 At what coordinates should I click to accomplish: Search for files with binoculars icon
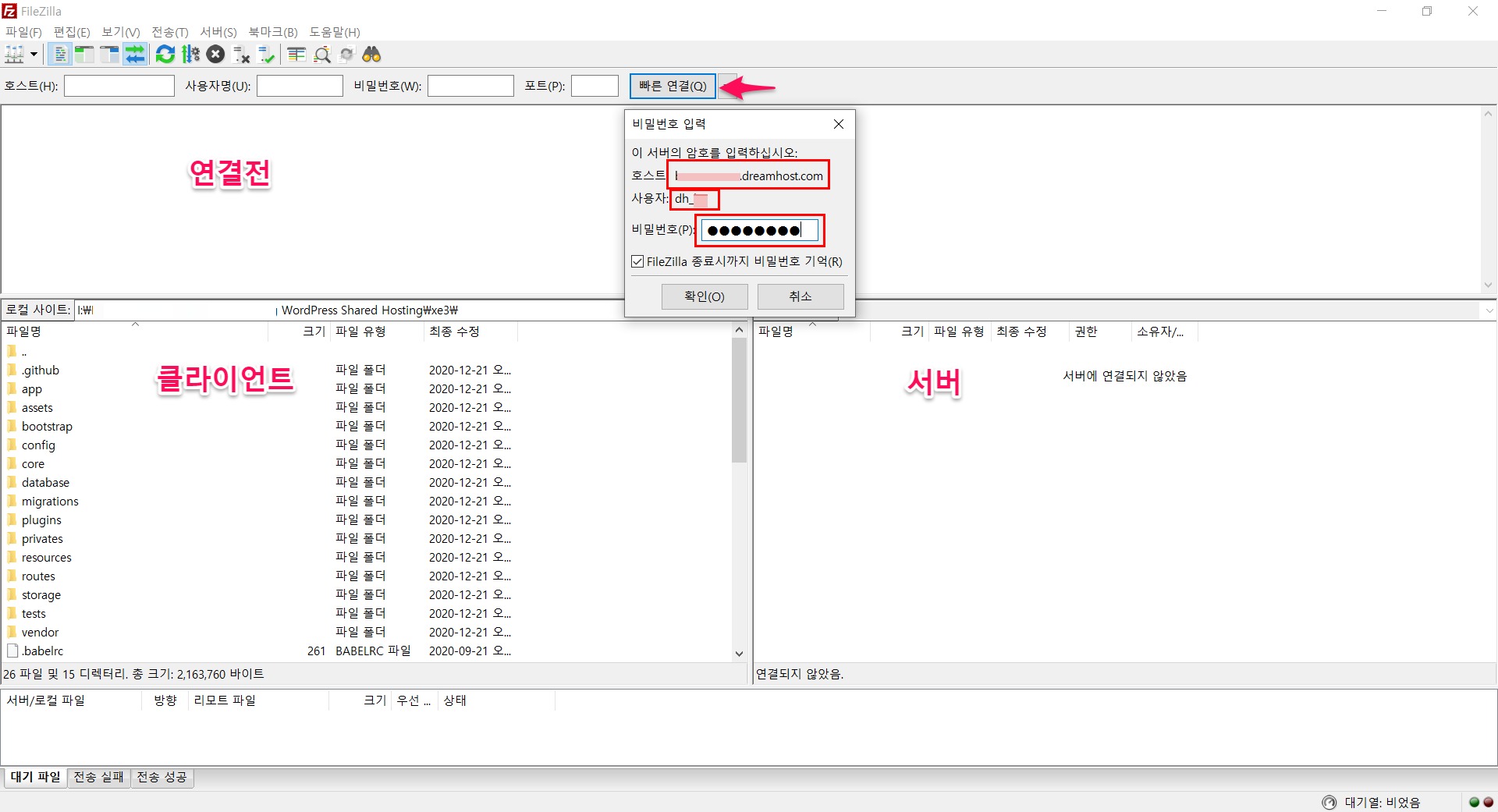coord(372,54)
